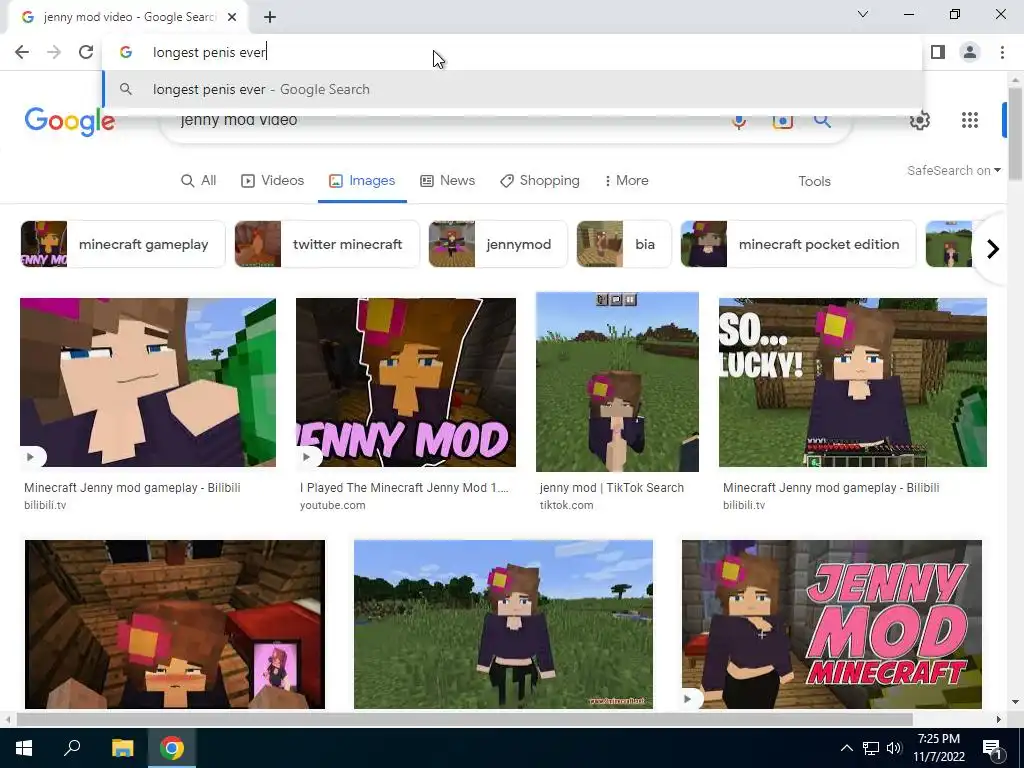Image resolution: width=1024 pixels, height=768 pixels.
Task: Switch to the Shopping tab
Action: pos(540,181)
